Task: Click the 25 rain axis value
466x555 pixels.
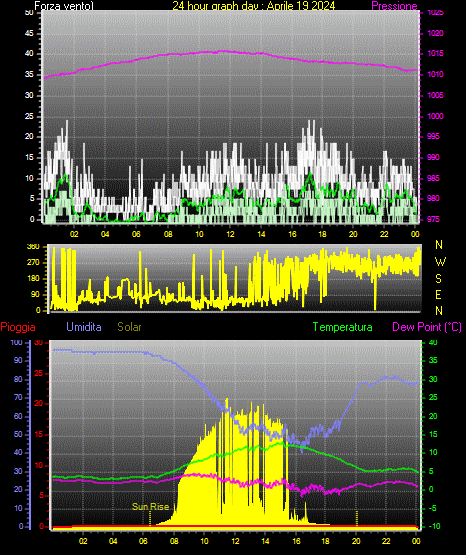Action: (38, 373)
